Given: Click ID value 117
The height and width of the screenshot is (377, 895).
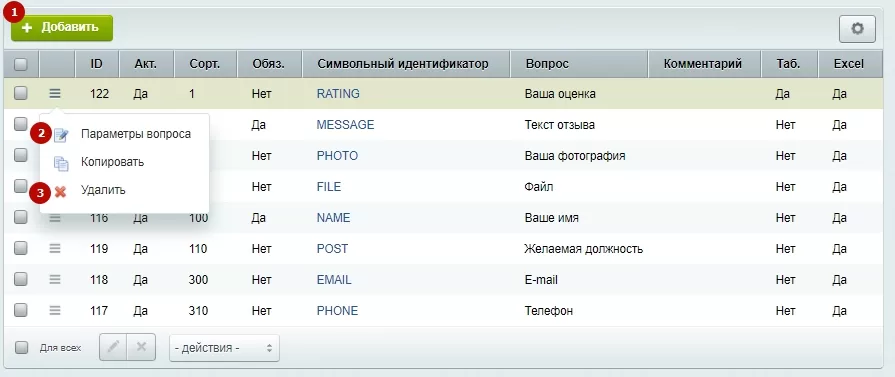Looking at the screenshot, I should coord(99,311).
